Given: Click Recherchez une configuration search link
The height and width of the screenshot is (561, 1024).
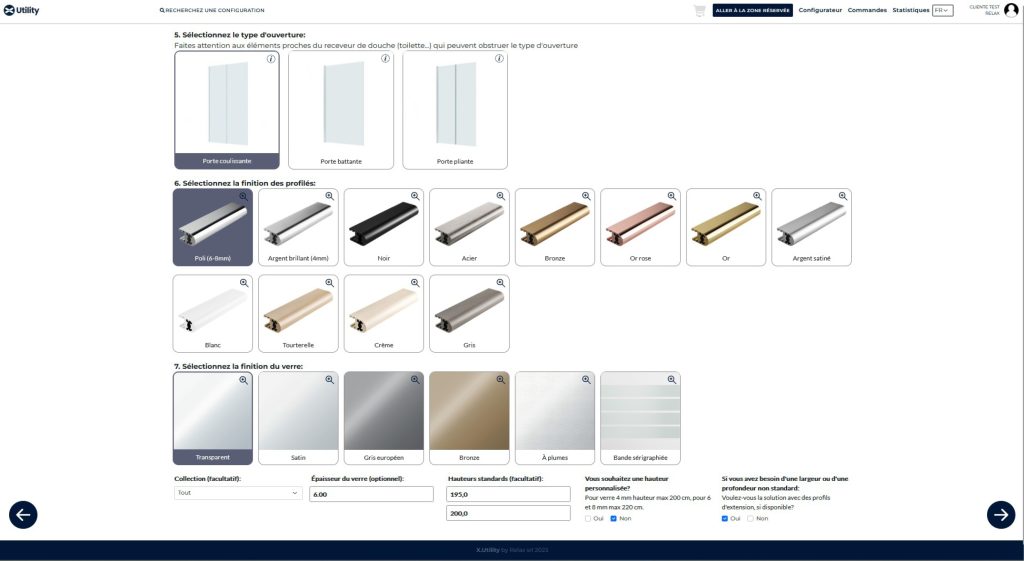Looking at the screenshot, I should (212, 10).
